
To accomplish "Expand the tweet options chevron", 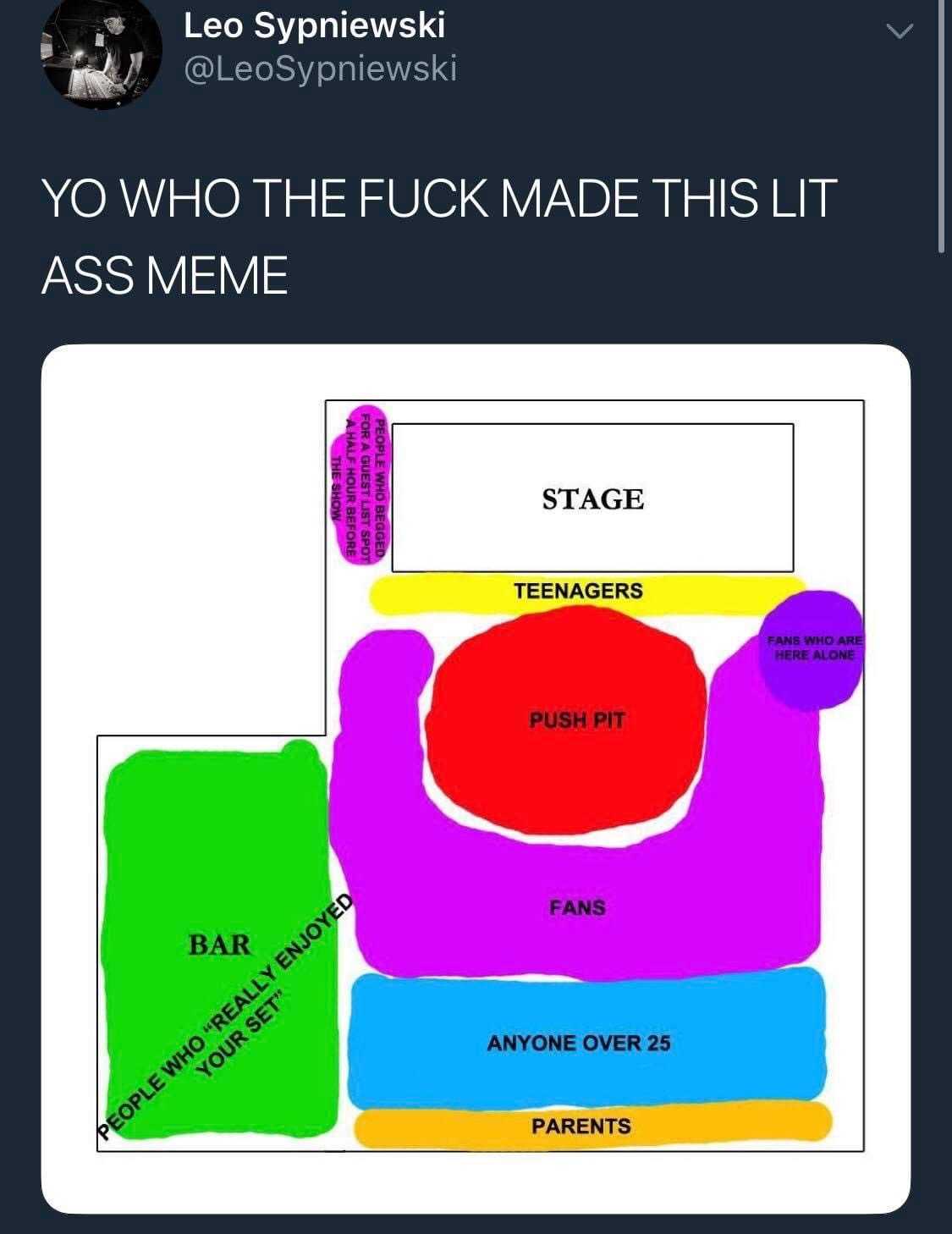I will click(x=899, y=30).
